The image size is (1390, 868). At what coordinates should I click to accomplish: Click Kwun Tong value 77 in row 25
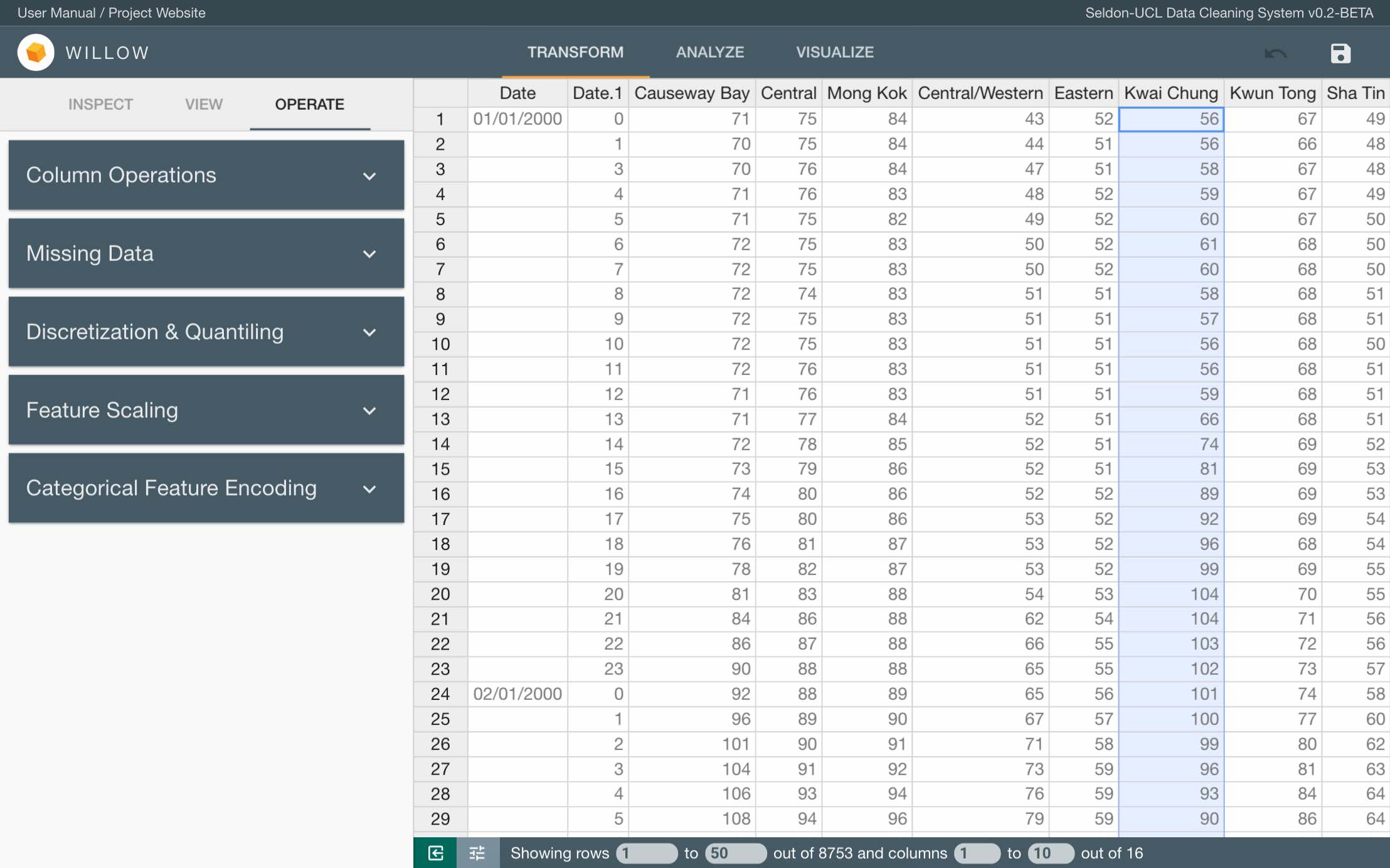[x=1273, y=719]
